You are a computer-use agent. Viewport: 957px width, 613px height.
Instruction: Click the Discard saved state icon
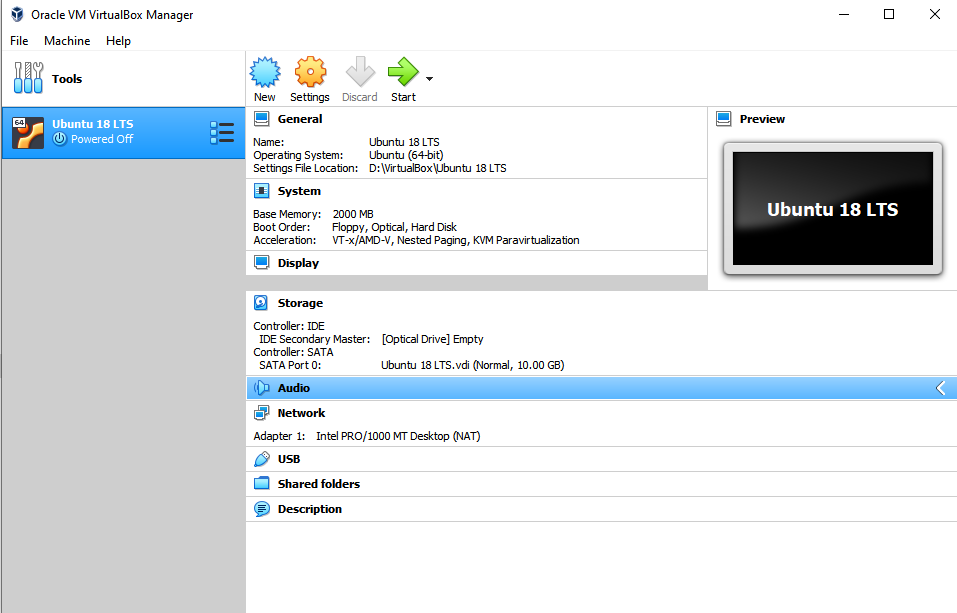tap(360, 72)
